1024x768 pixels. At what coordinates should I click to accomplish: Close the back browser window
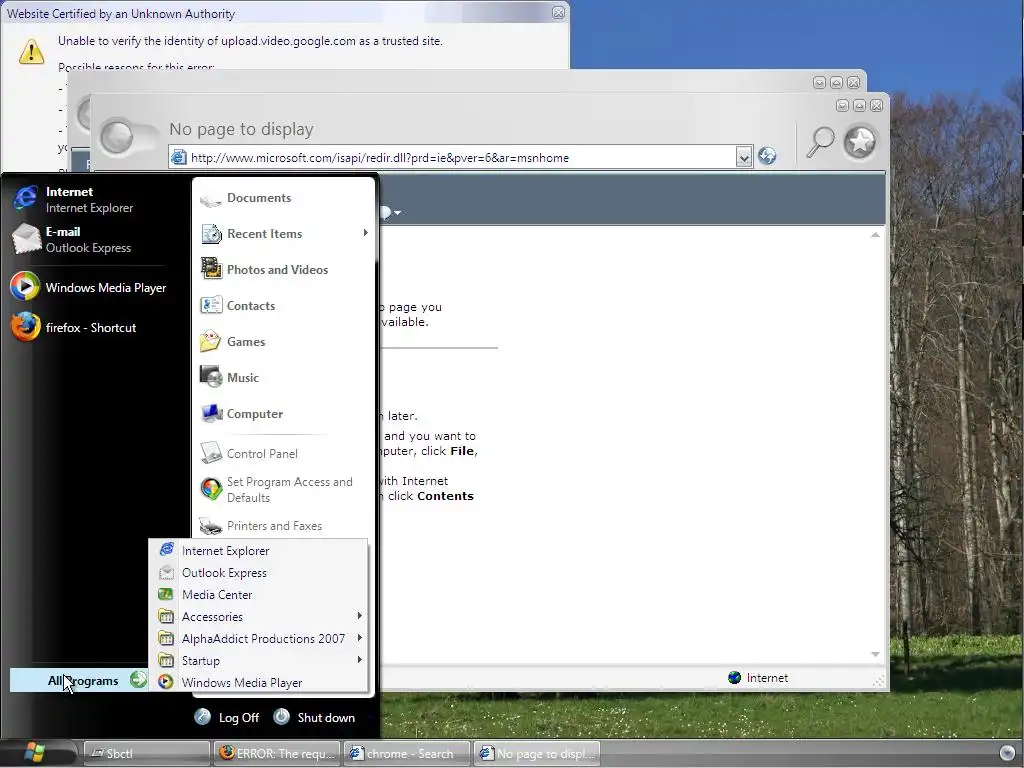[x=854, y=82]
